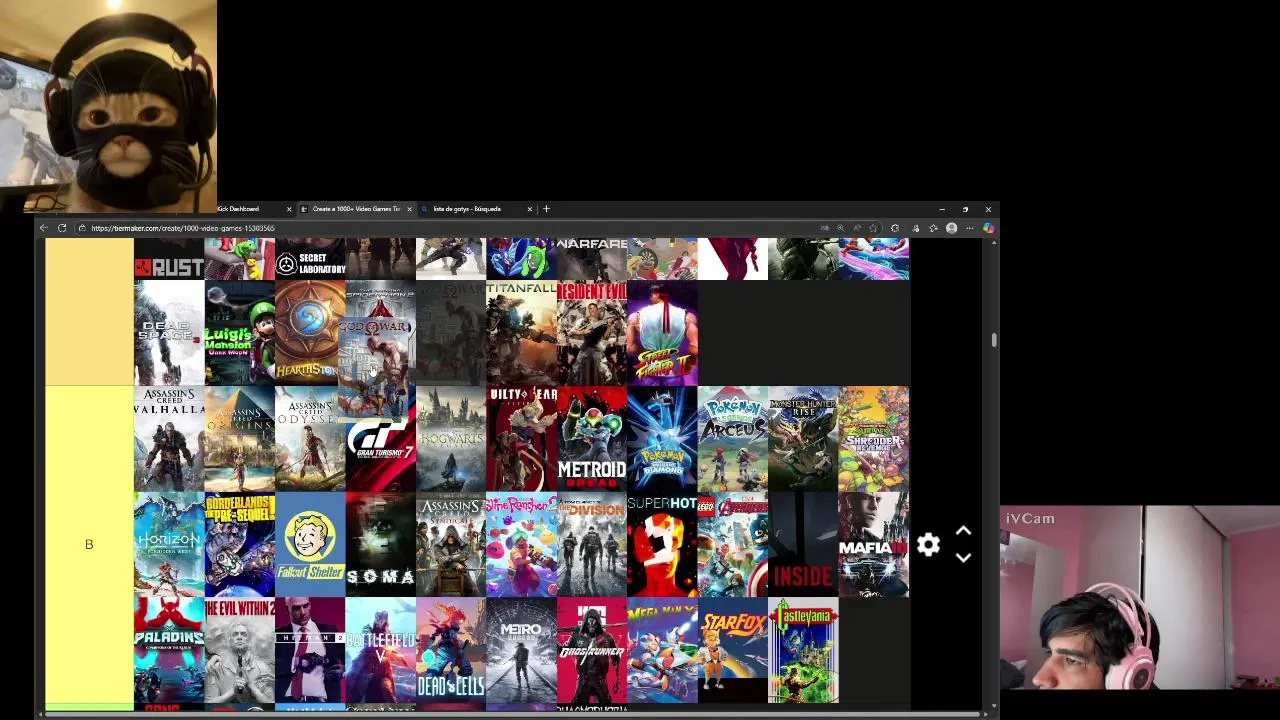Select the INSIDE game cover
The image size is (1280, 720).
803,545
